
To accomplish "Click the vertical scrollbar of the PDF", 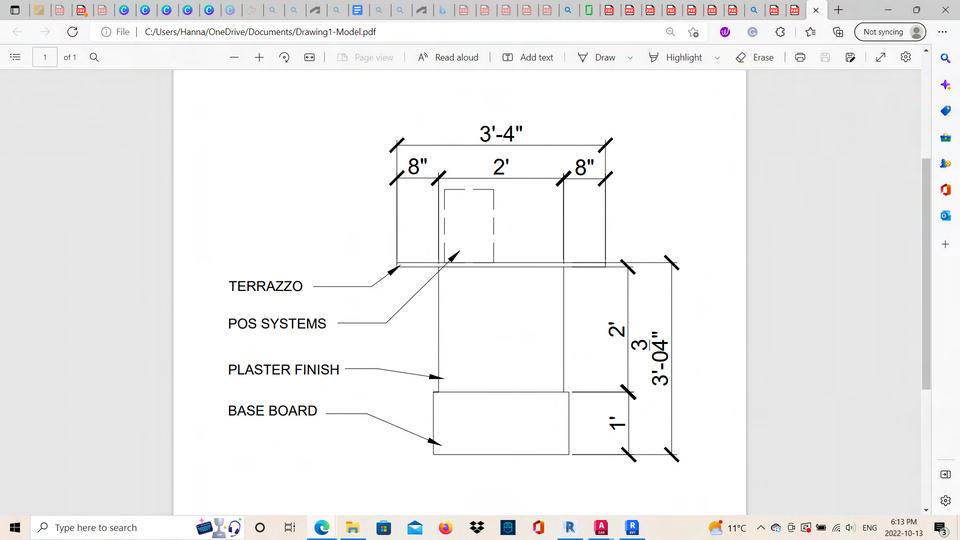I will click(x=926, y=273).
